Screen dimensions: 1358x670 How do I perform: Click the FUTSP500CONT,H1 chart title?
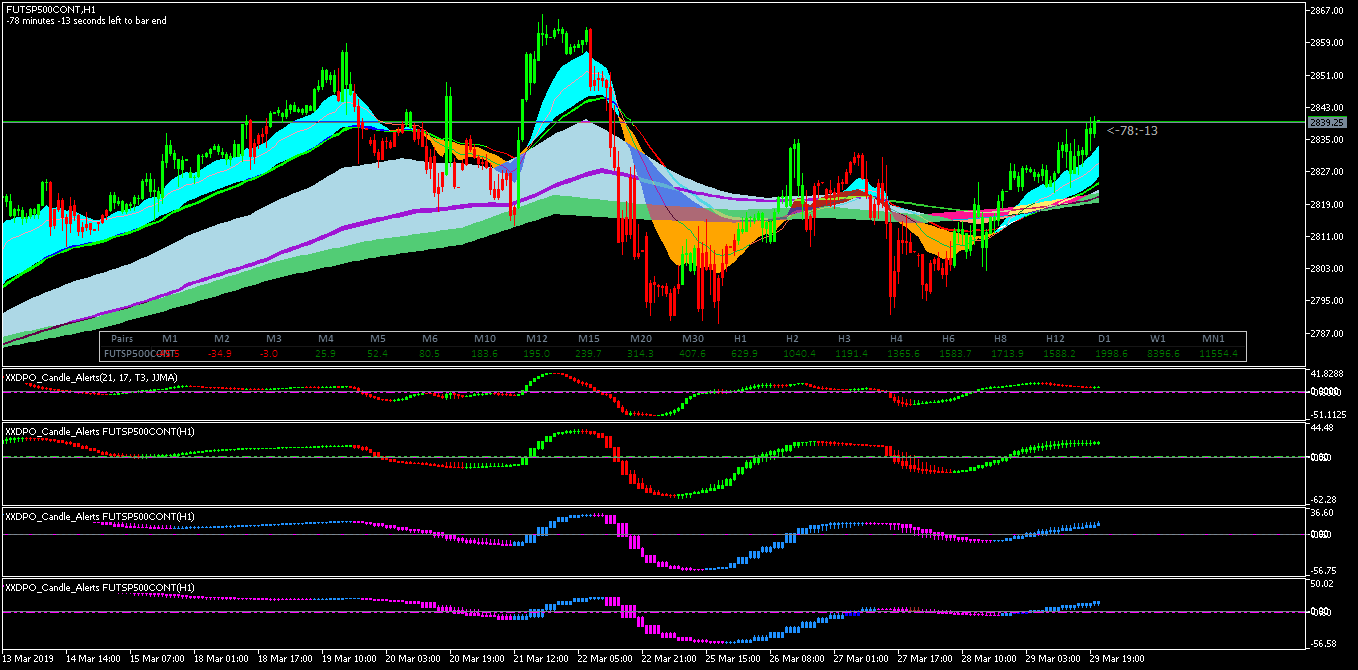(x=51, y=9)
